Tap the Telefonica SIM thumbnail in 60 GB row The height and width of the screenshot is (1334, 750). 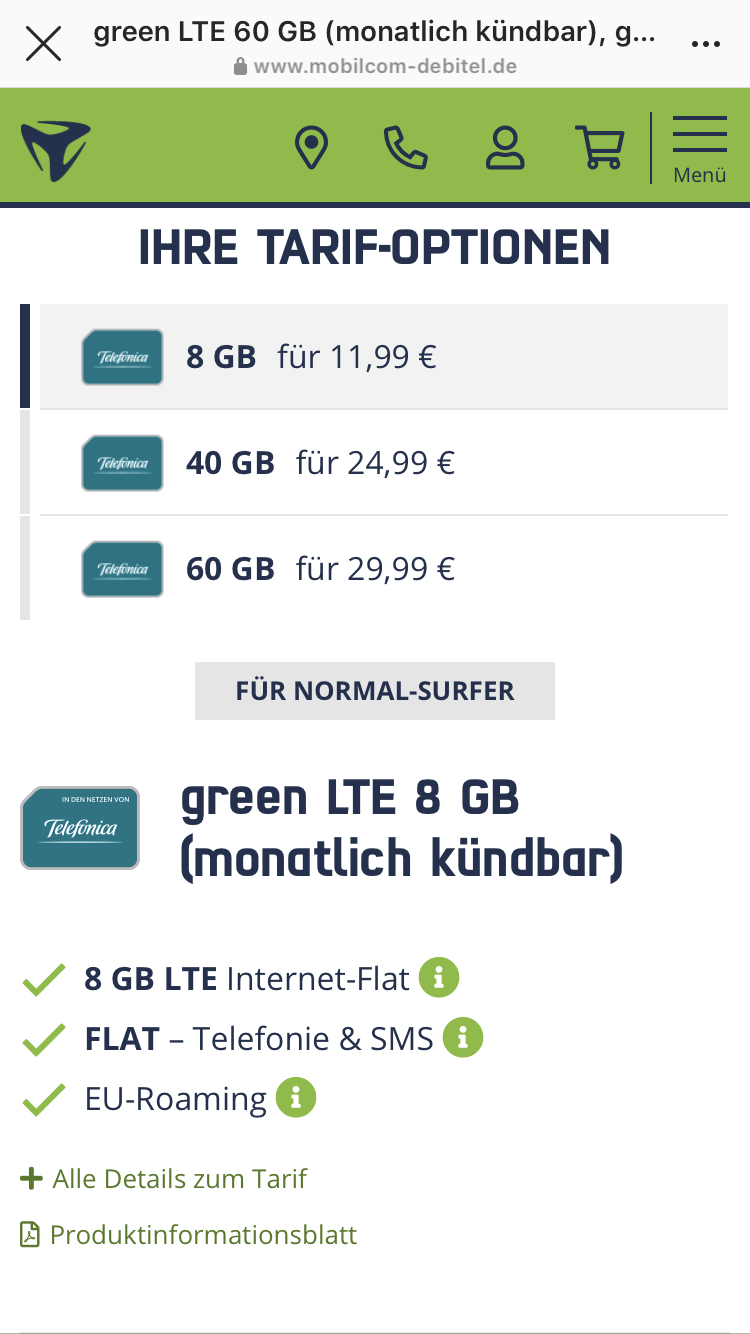click(122, 569)
